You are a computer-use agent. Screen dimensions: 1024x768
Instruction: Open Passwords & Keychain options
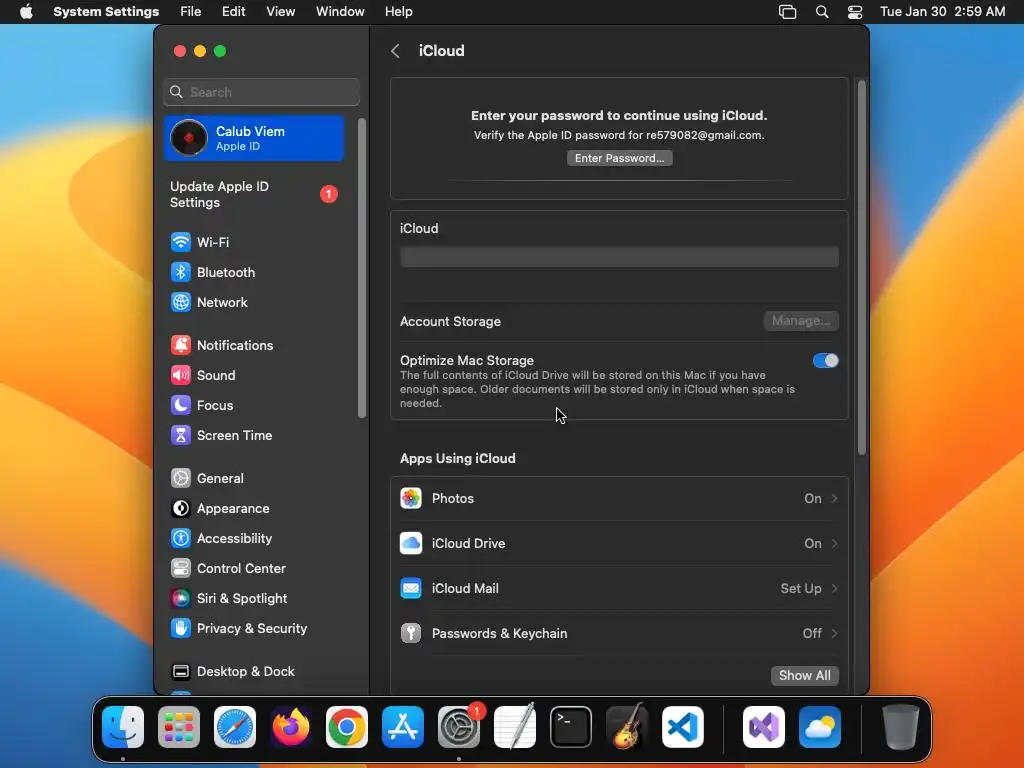click(x=619, y=634)
